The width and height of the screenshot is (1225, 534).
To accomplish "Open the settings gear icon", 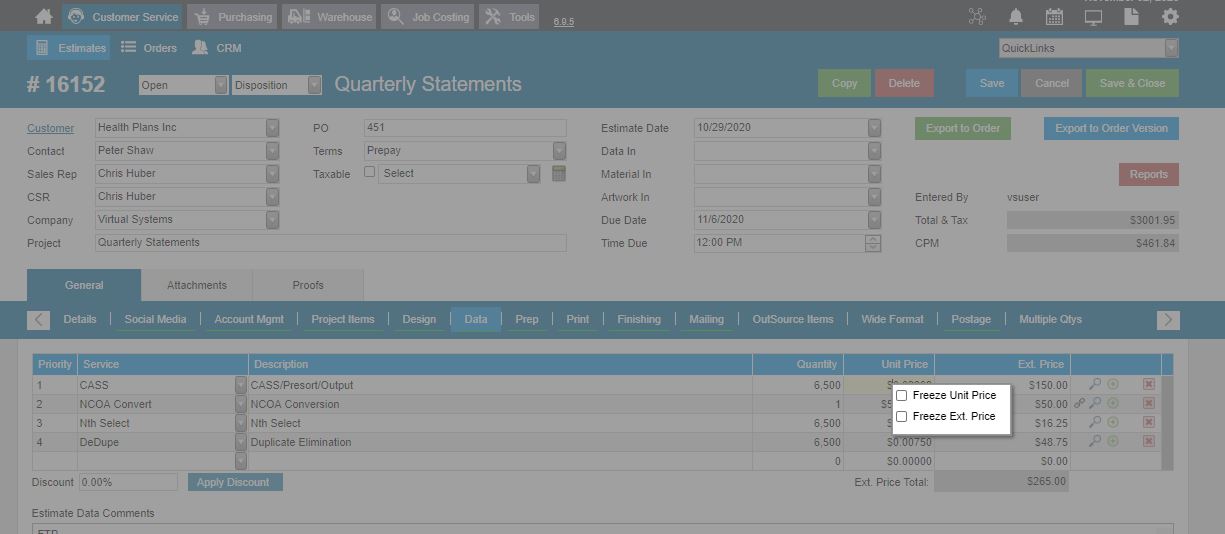I will (1170, 17).
